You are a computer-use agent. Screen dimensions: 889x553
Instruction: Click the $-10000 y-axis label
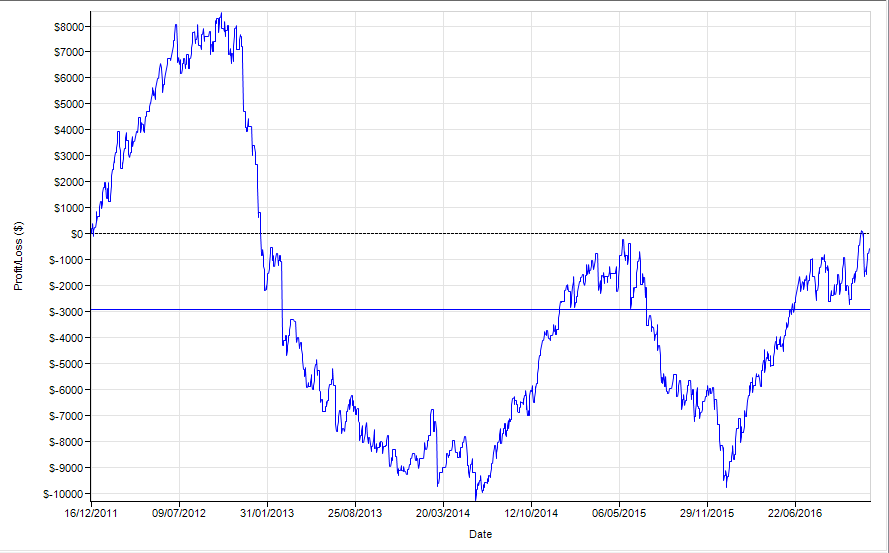(x=64, y=495)
